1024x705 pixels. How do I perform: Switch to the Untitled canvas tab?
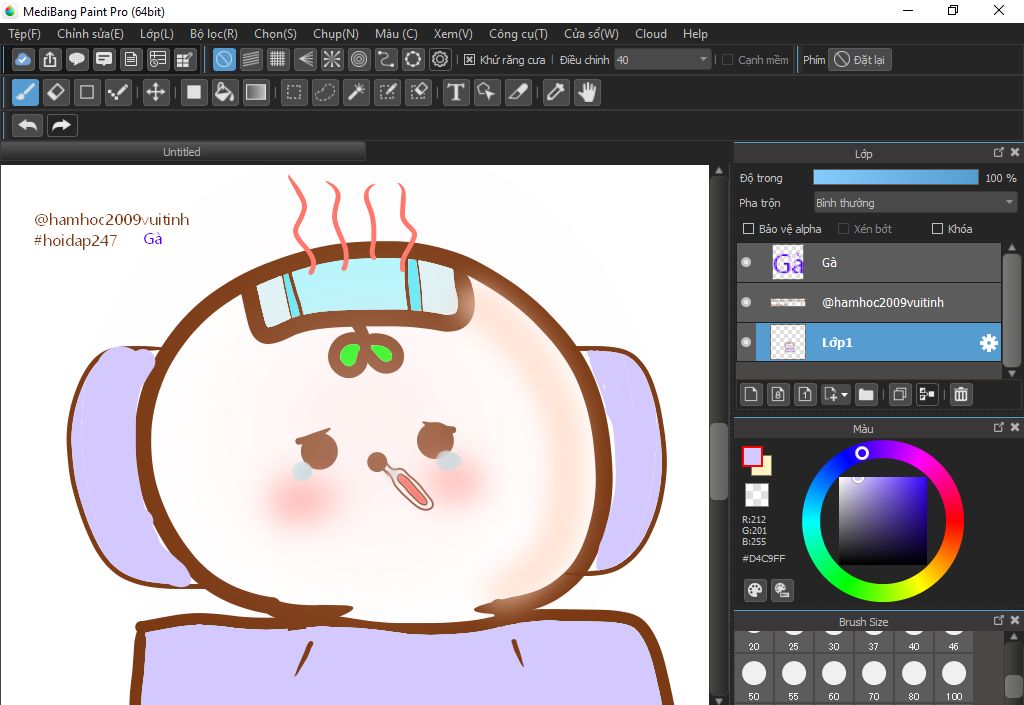[x=182, y=152]
